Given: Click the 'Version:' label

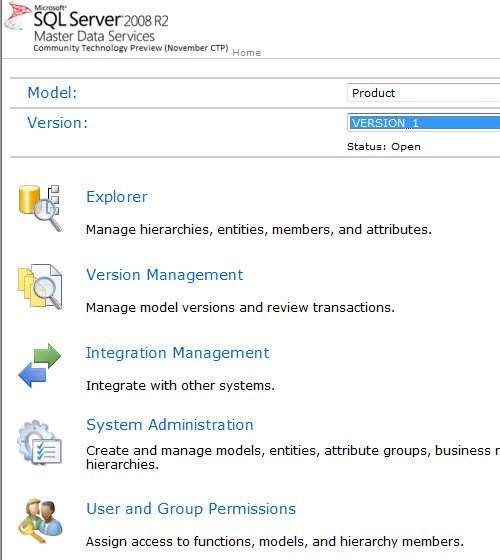Looking at the screenshot, I should tap(58, 123).
